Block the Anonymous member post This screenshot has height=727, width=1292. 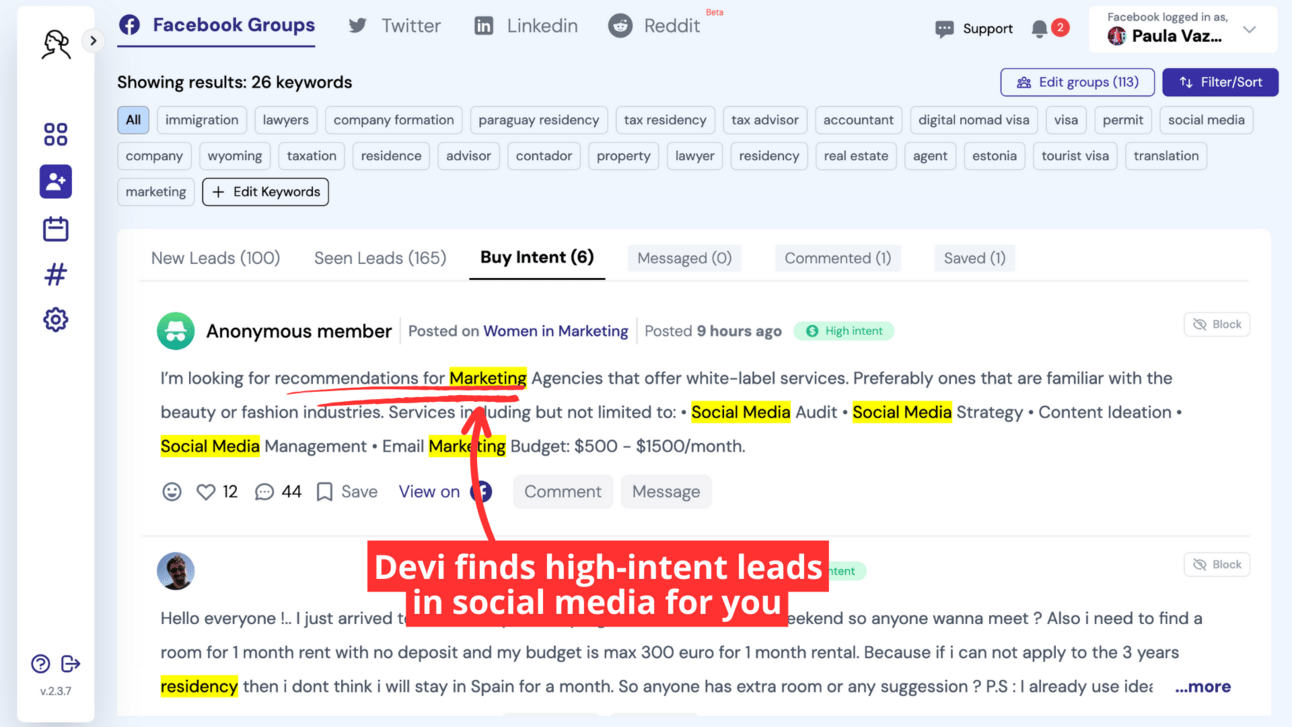tap(1217, 324)
